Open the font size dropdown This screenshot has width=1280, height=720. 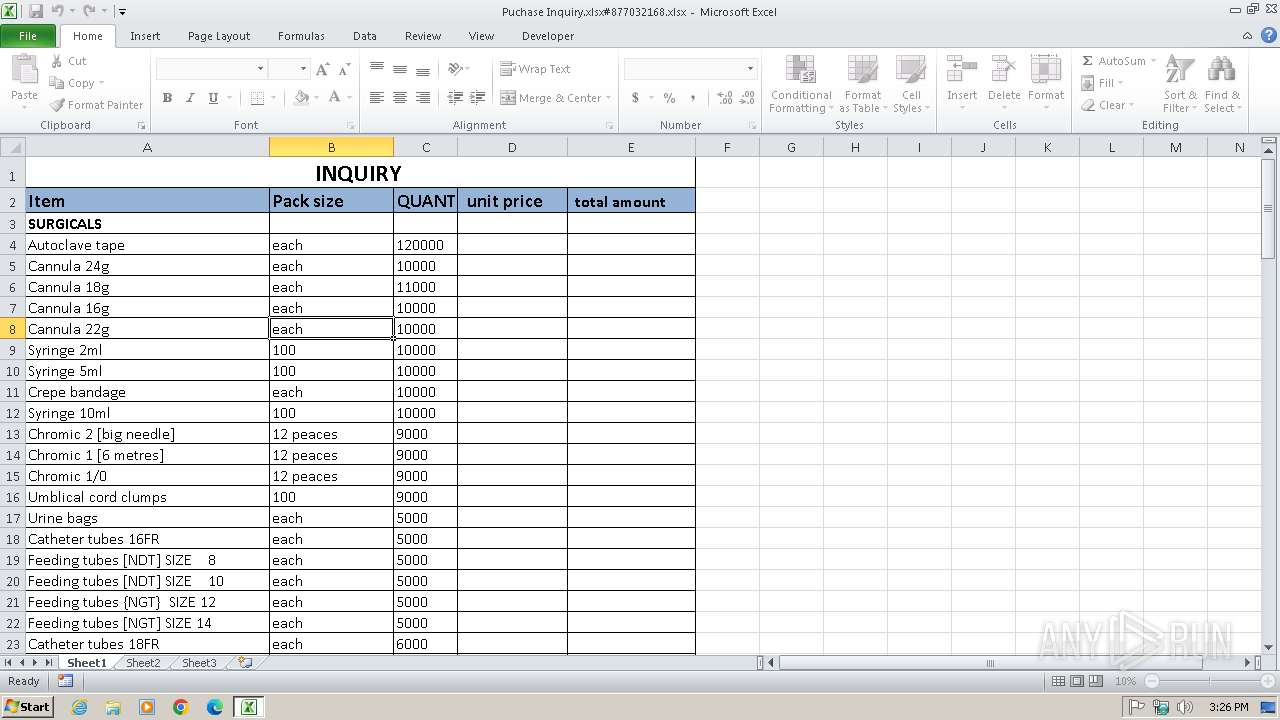point(302,69)
